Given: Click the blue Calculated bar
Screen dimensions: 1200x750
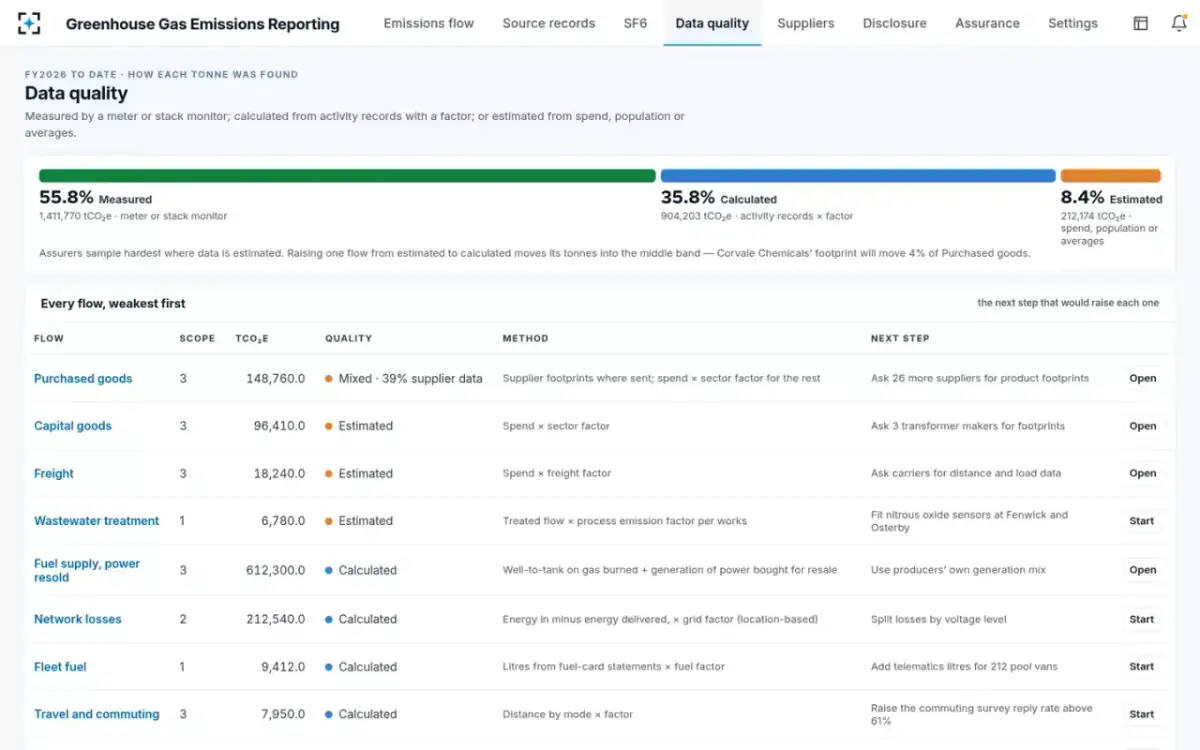Looking at the screenshot, I should click(858, 176).
